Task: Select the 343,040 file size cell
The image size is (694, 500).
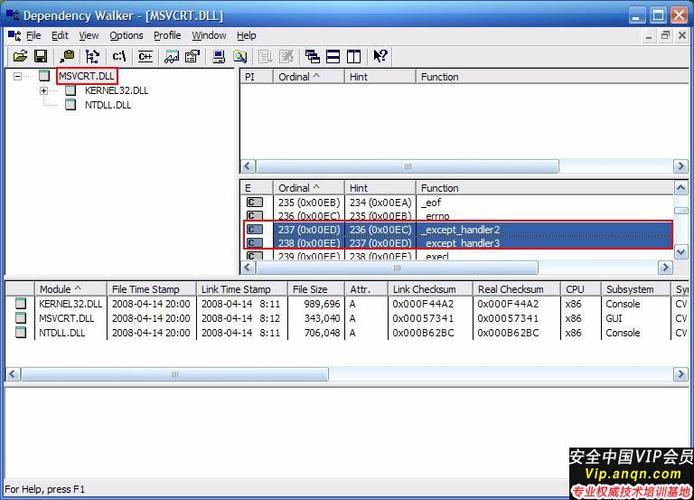Action: click(x=321, y=318)
